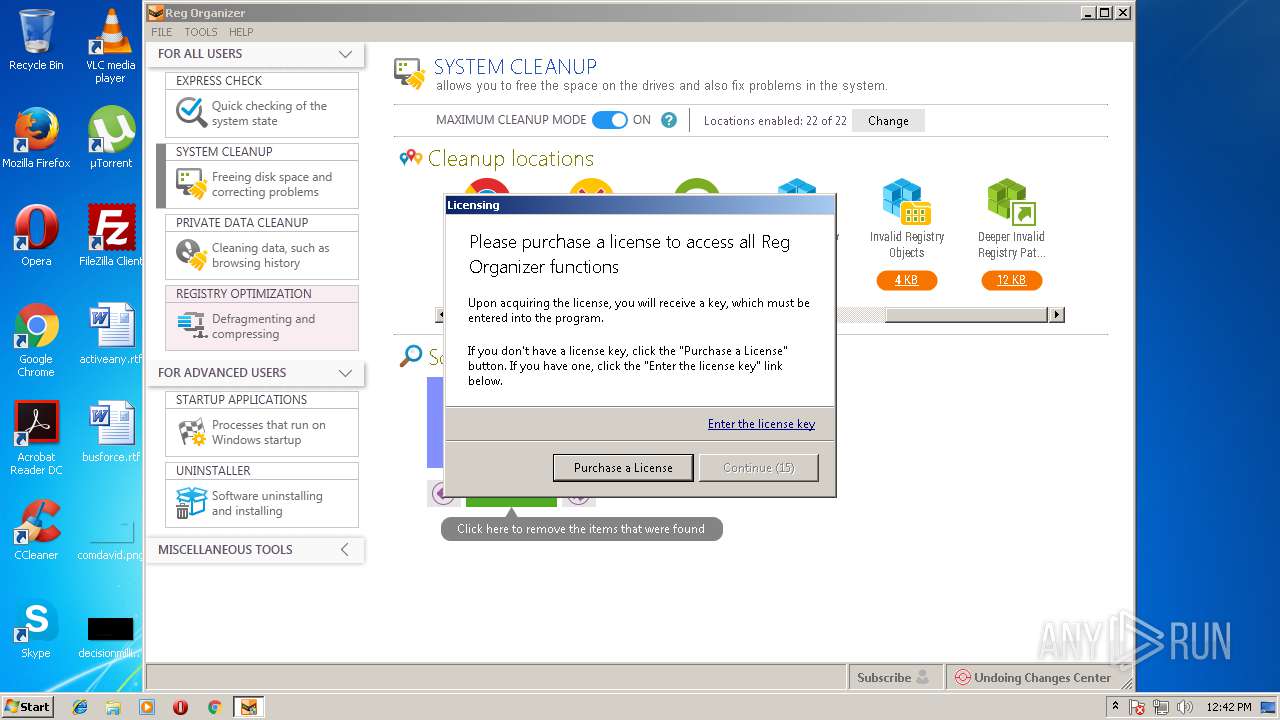Open the TOOLS menu
The width and height of the screenshot is (1280, 720).
[x=201, y=32]
